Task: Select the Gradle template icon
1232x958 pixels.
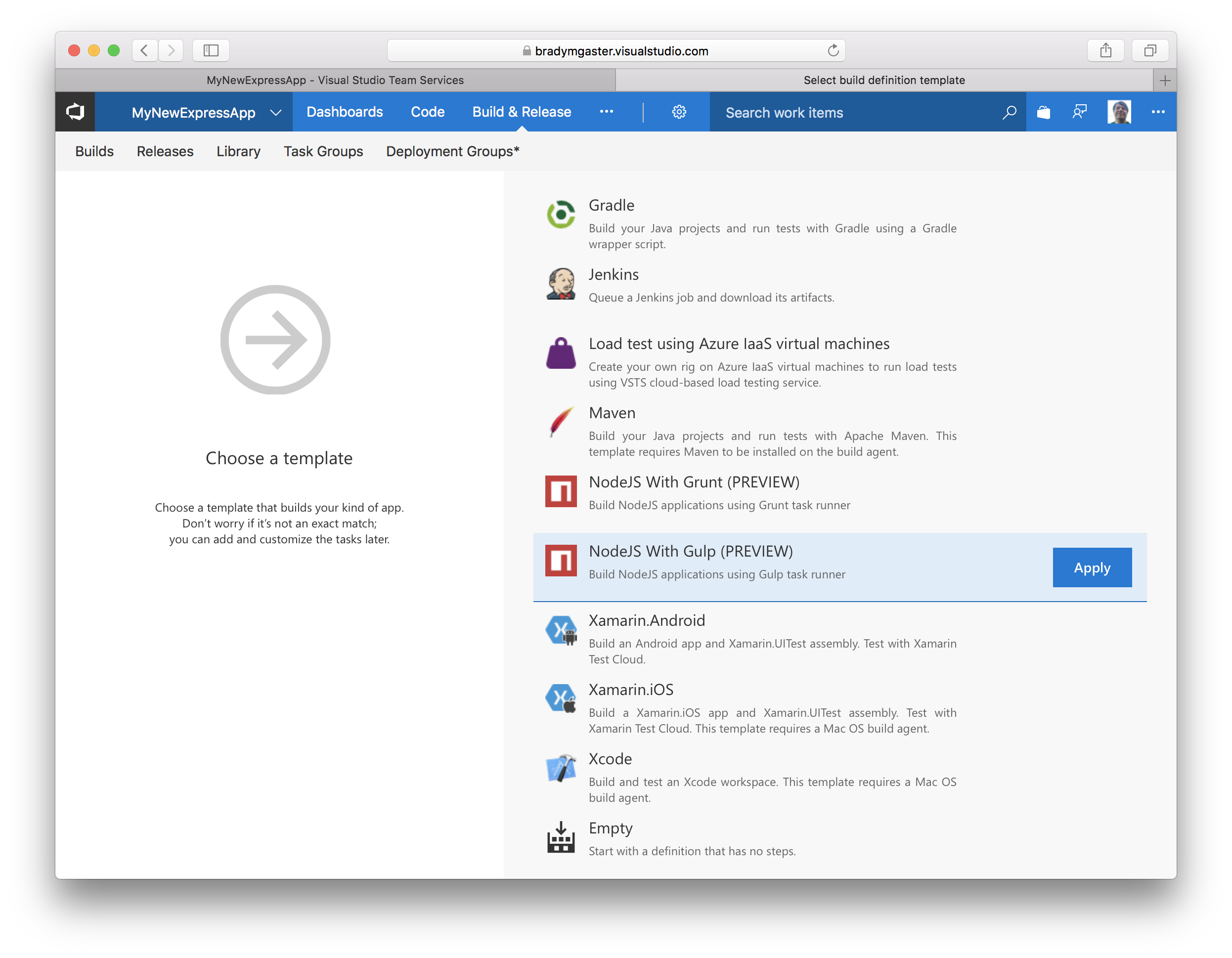Action: (x=561, y=215)
